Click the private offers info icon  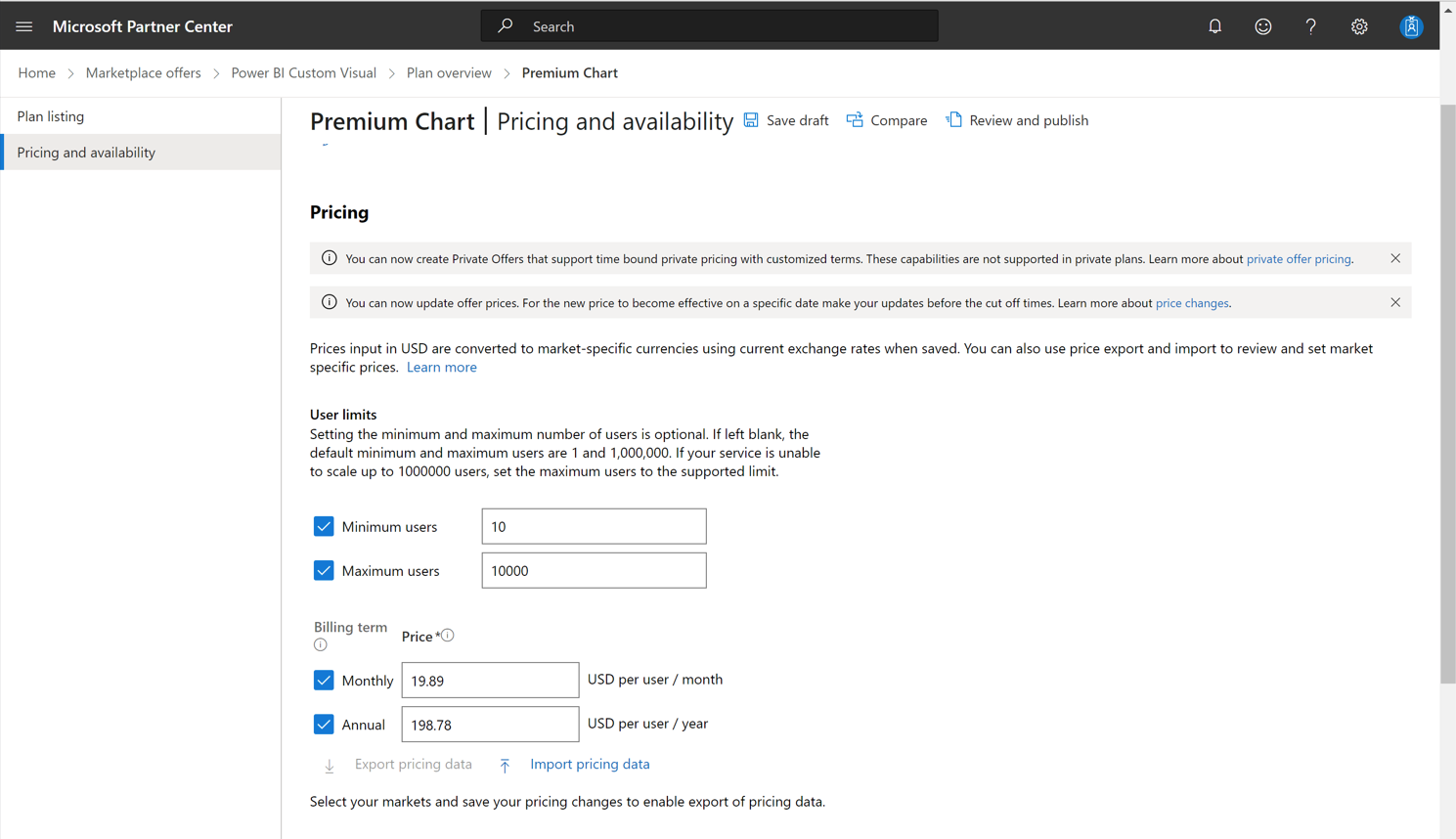coord(330,258)
